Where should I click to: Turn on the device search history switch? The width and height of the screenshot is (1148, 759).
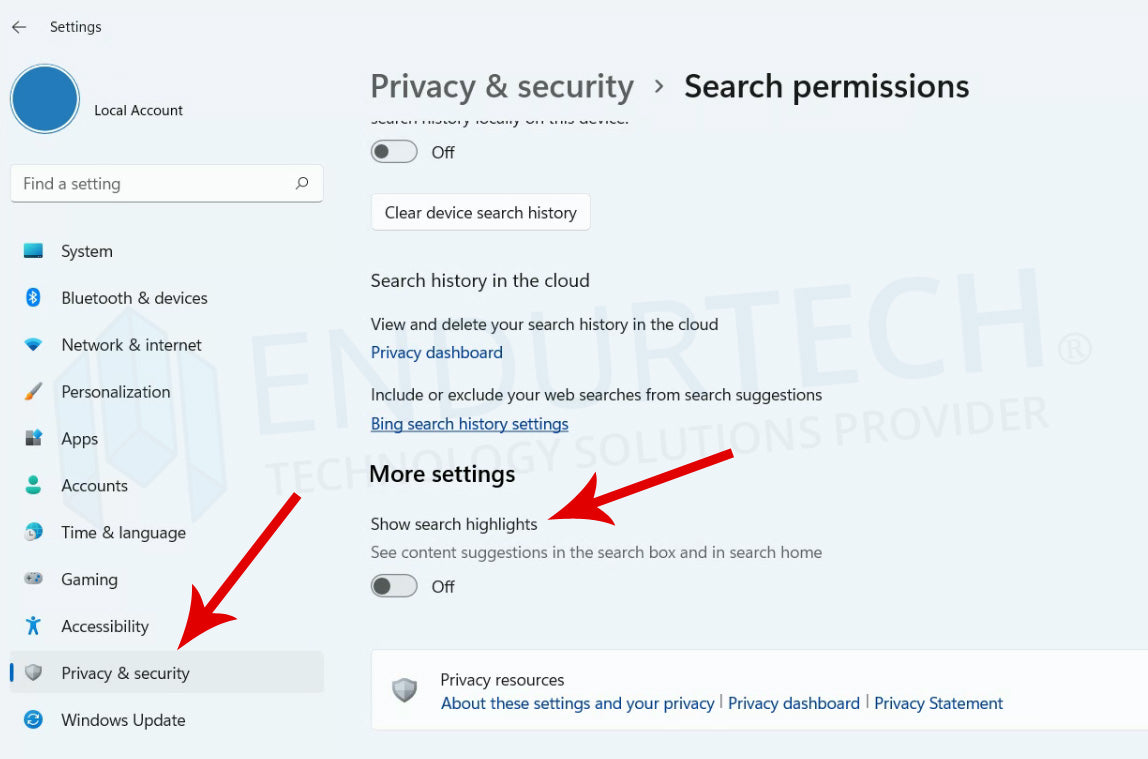[394, 152]
